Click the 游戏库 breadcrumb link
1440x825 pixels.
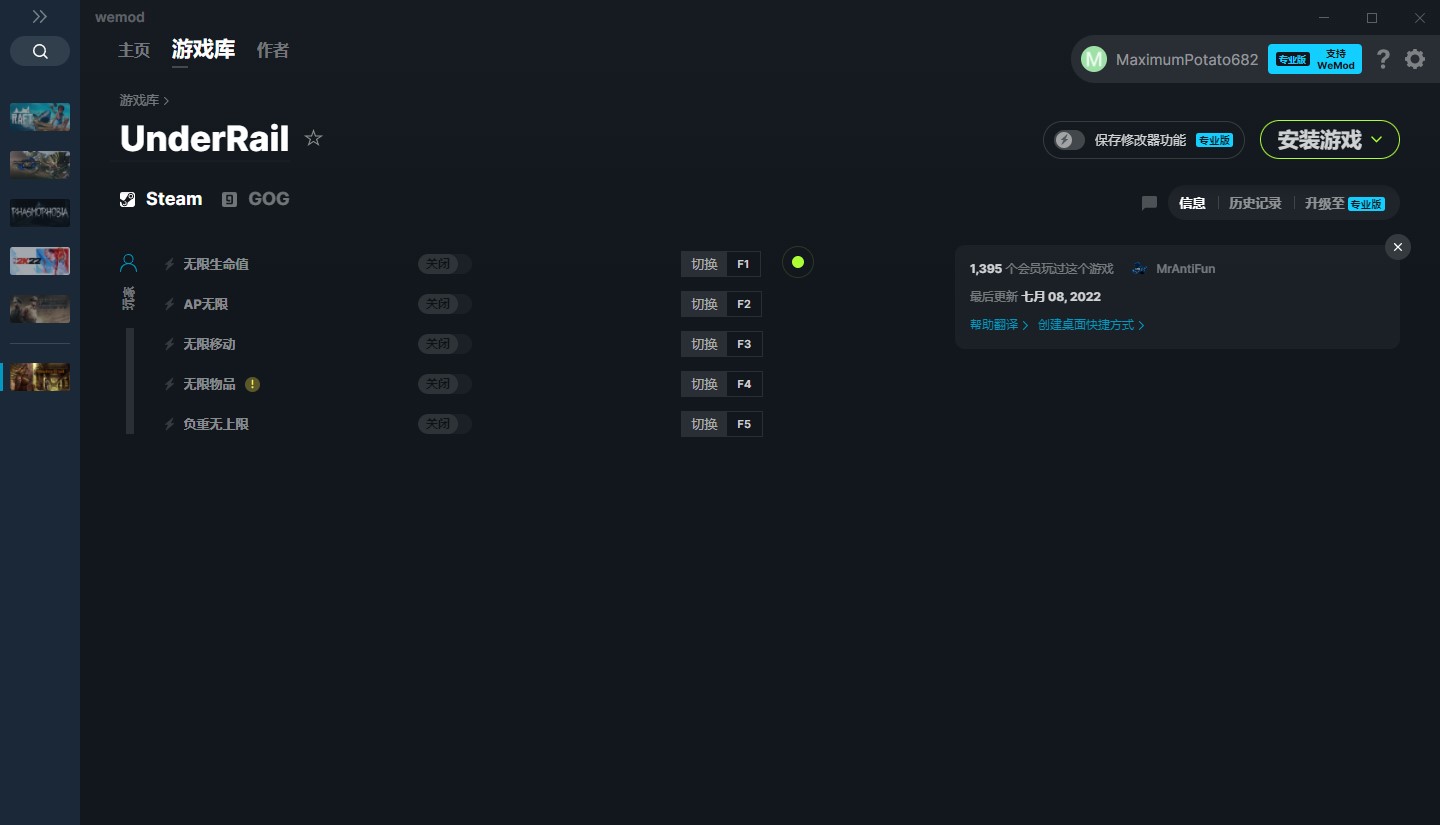coord(139,100)
